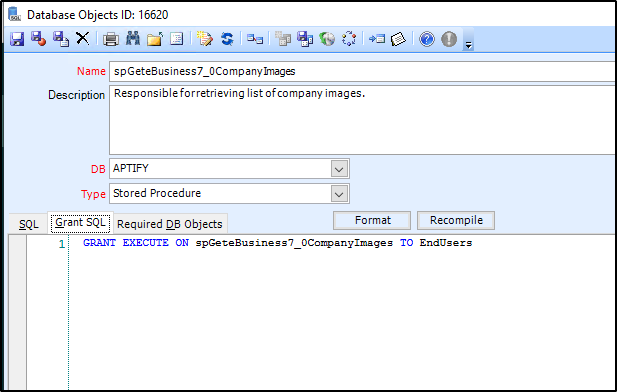Click the notepad with pencil icon

(x=205, y=39)
